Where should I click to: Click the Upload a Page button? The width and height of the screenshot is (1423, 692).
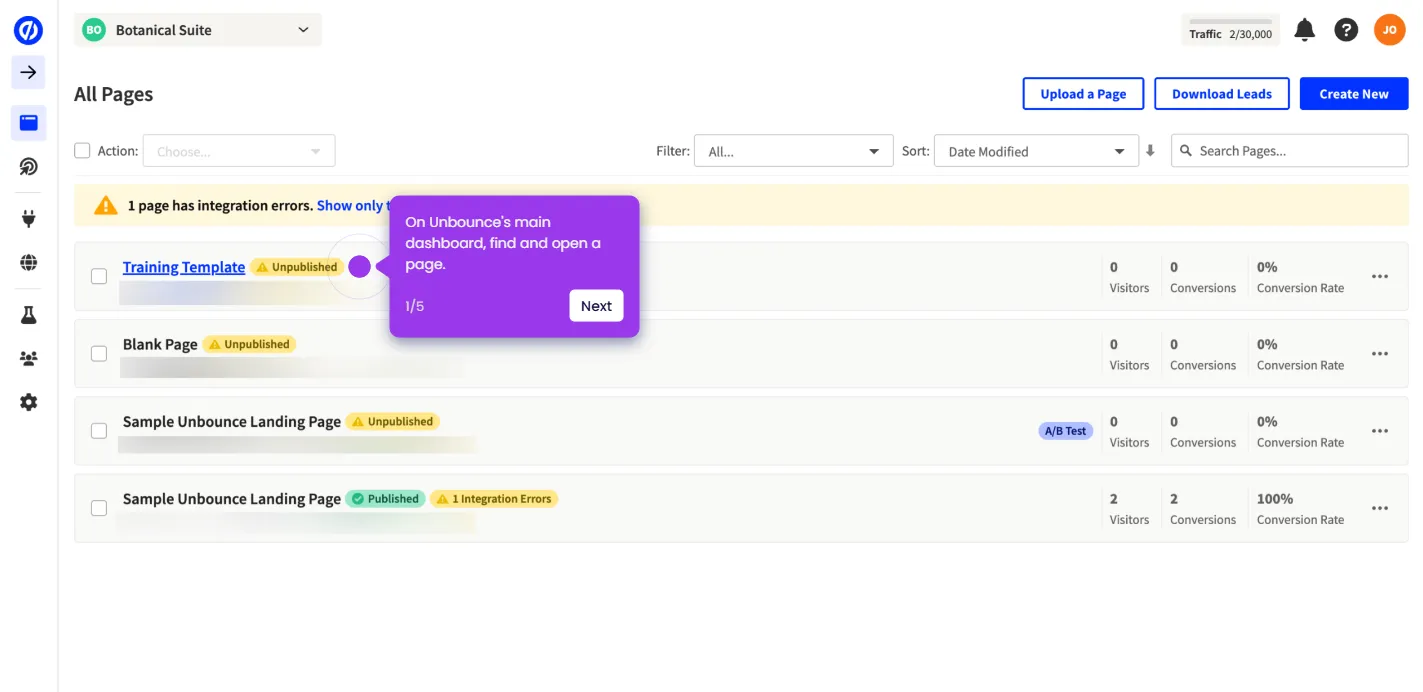coord(1083,94)
